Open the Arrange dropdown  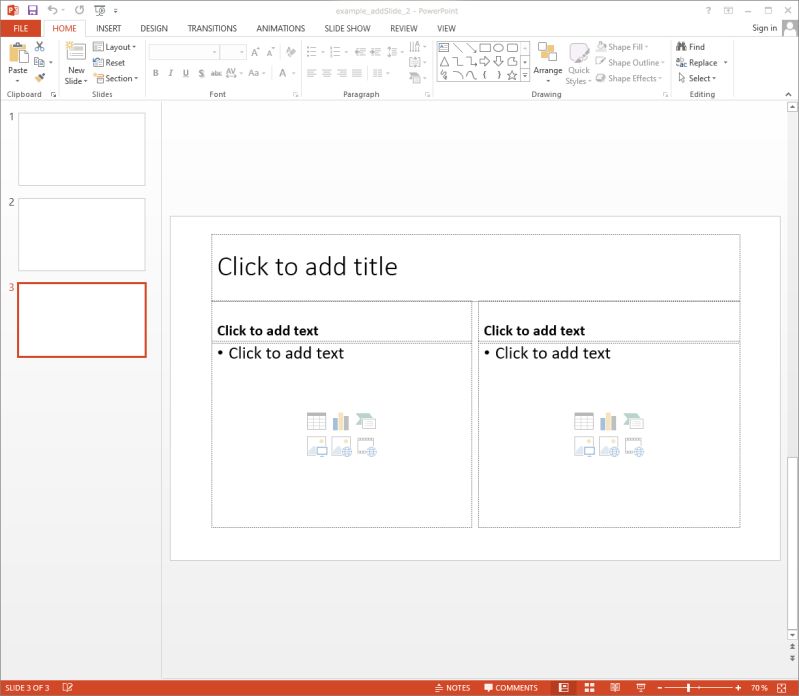[548, 63]
